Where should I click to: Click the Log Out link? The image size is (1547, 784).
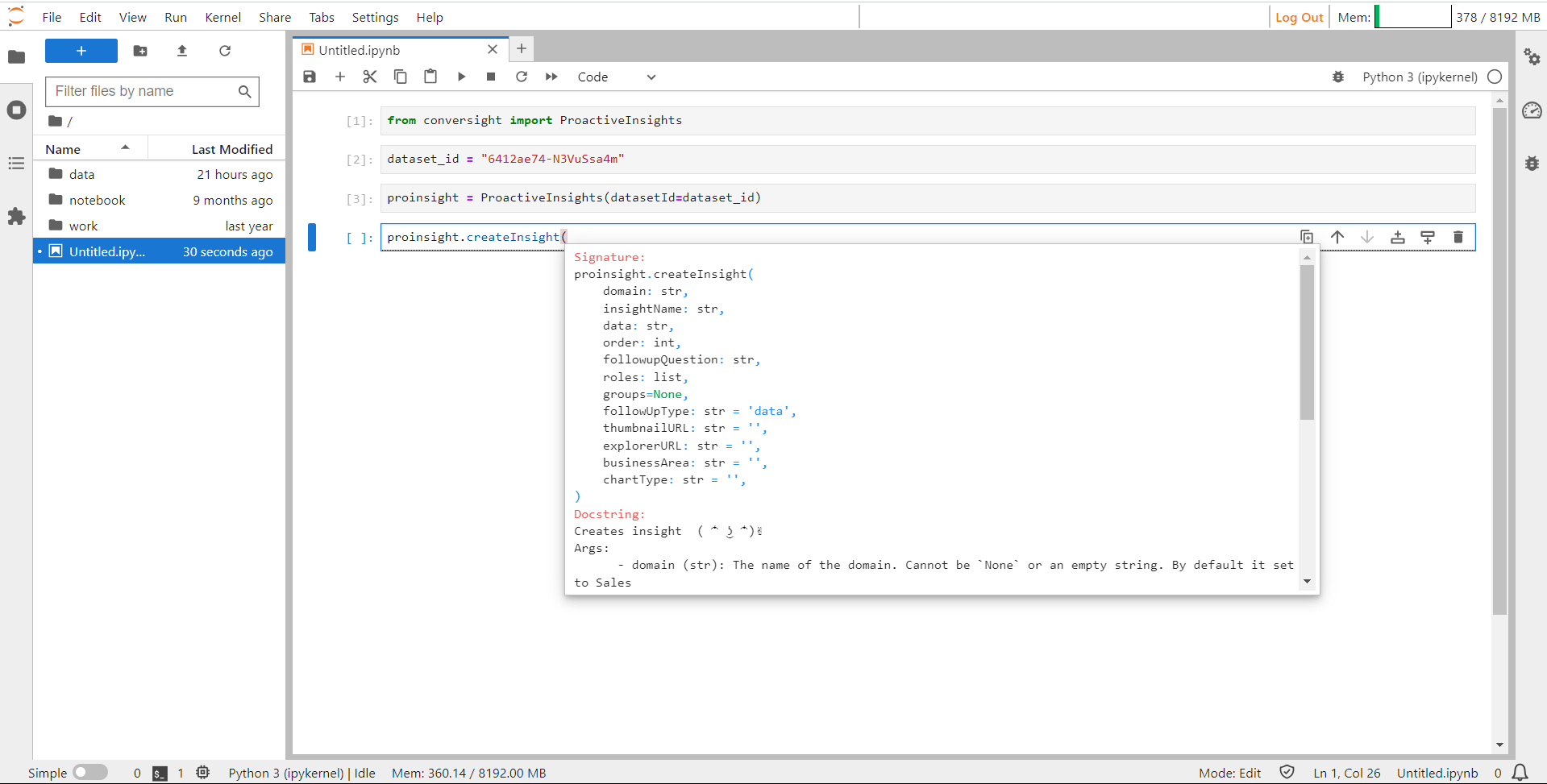[1298, 16]
